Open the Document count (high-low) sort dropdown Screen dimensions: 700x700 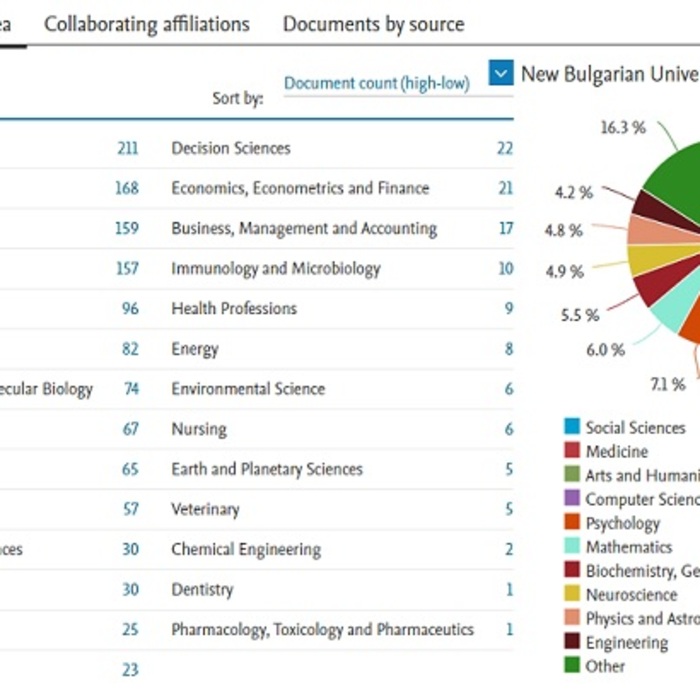(376, 84)
